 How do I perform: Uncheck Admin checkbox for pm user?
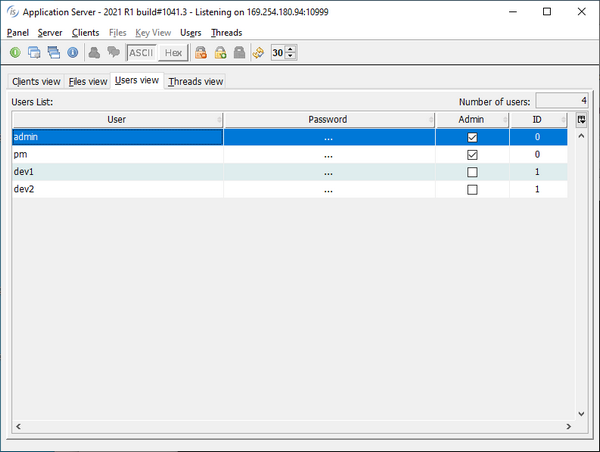coord(472,155)
